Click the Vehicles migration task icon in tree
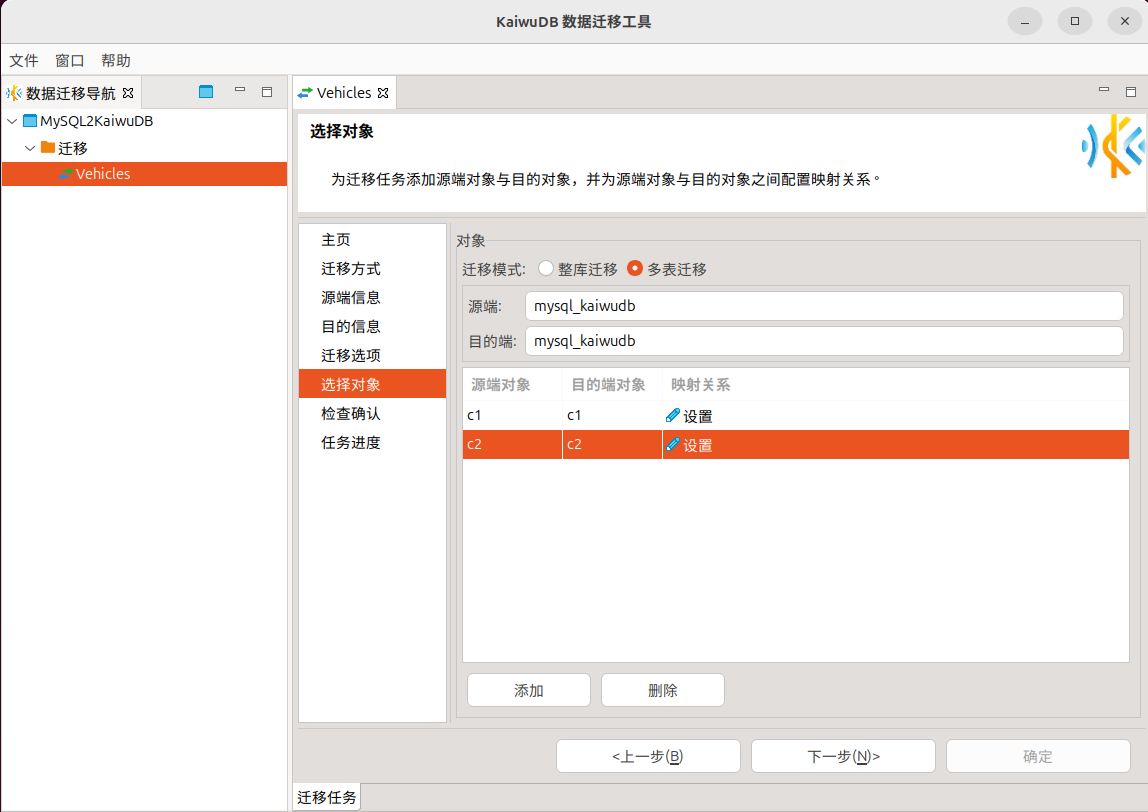Viewport: 1148px width, 812px height. pos(66,174)
